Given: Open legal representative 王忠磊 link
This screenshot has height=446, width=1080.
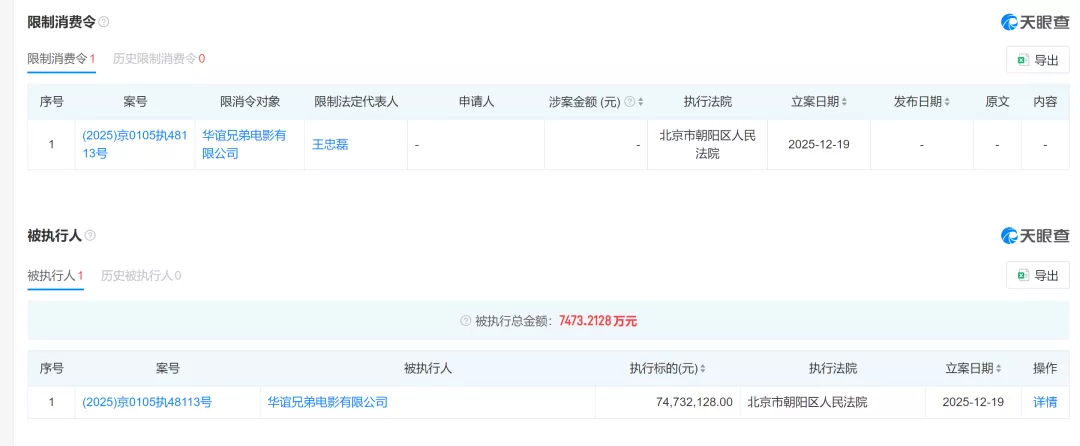Looking at the screenshot, I should [330, 145].
